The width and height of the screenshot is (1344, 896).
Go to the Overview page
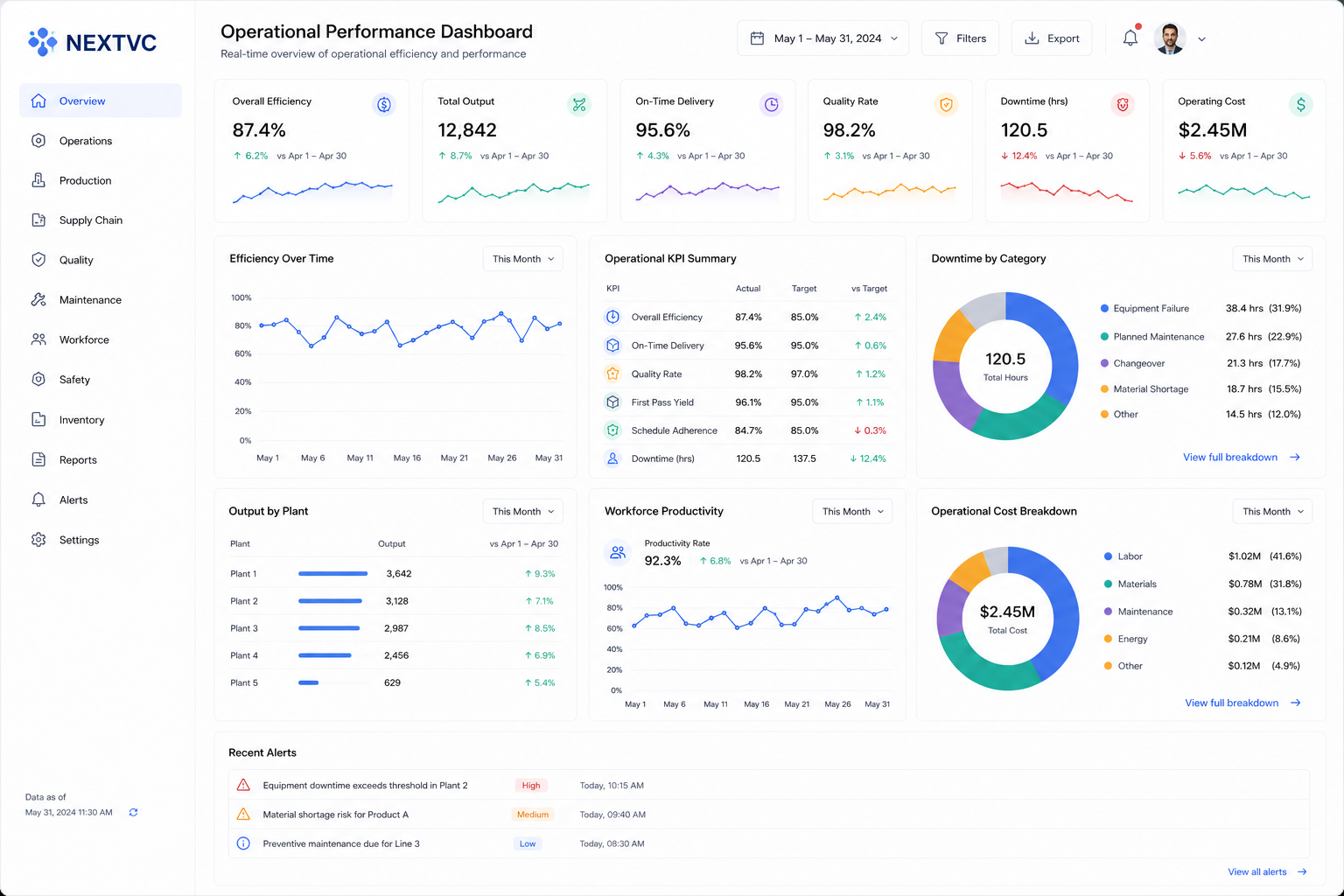101,101
